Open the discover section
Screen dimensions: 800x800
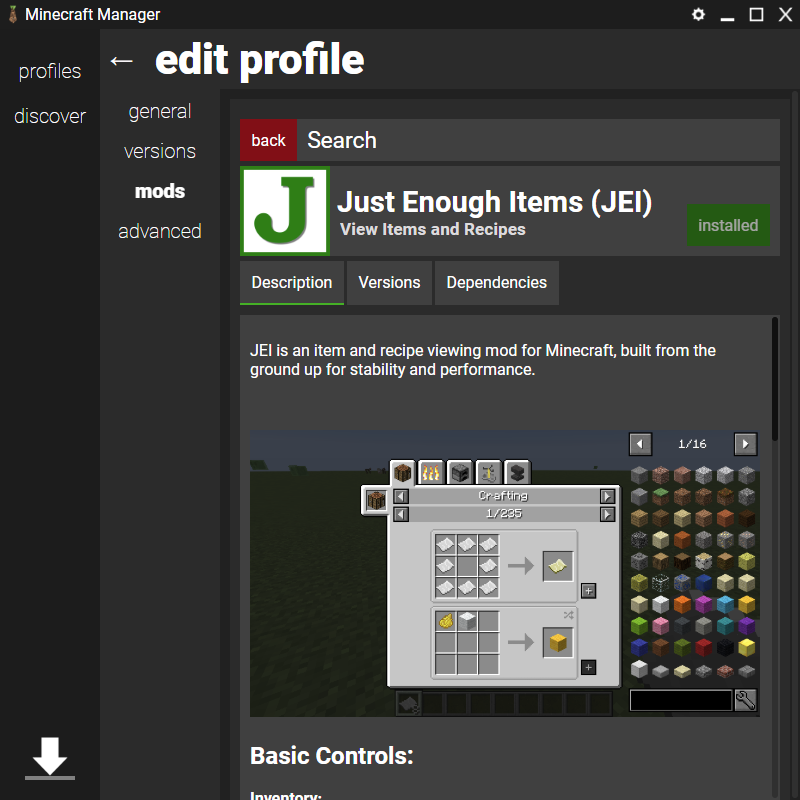click(50, 116)
